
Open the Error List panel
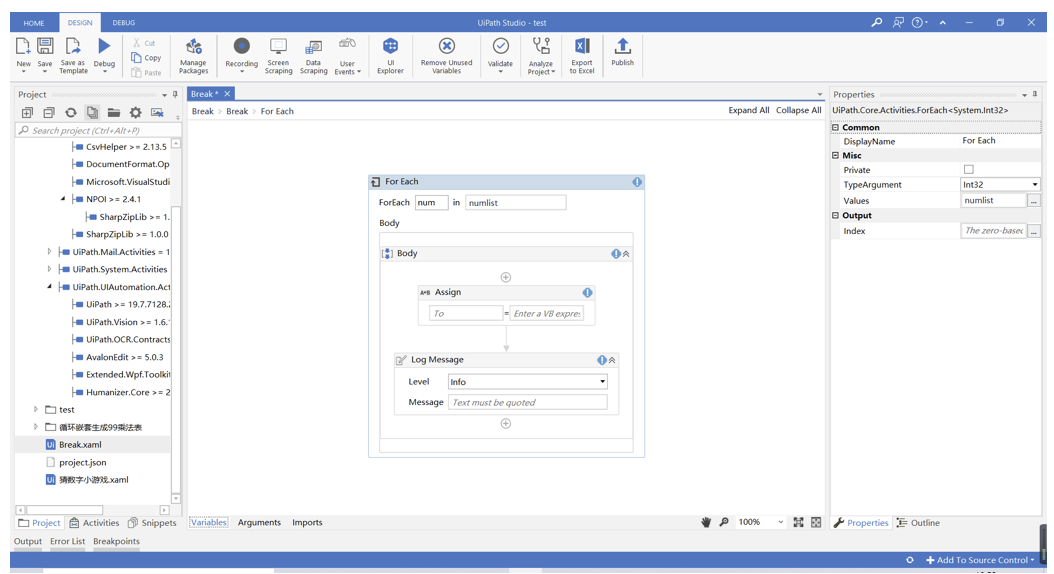67,541
